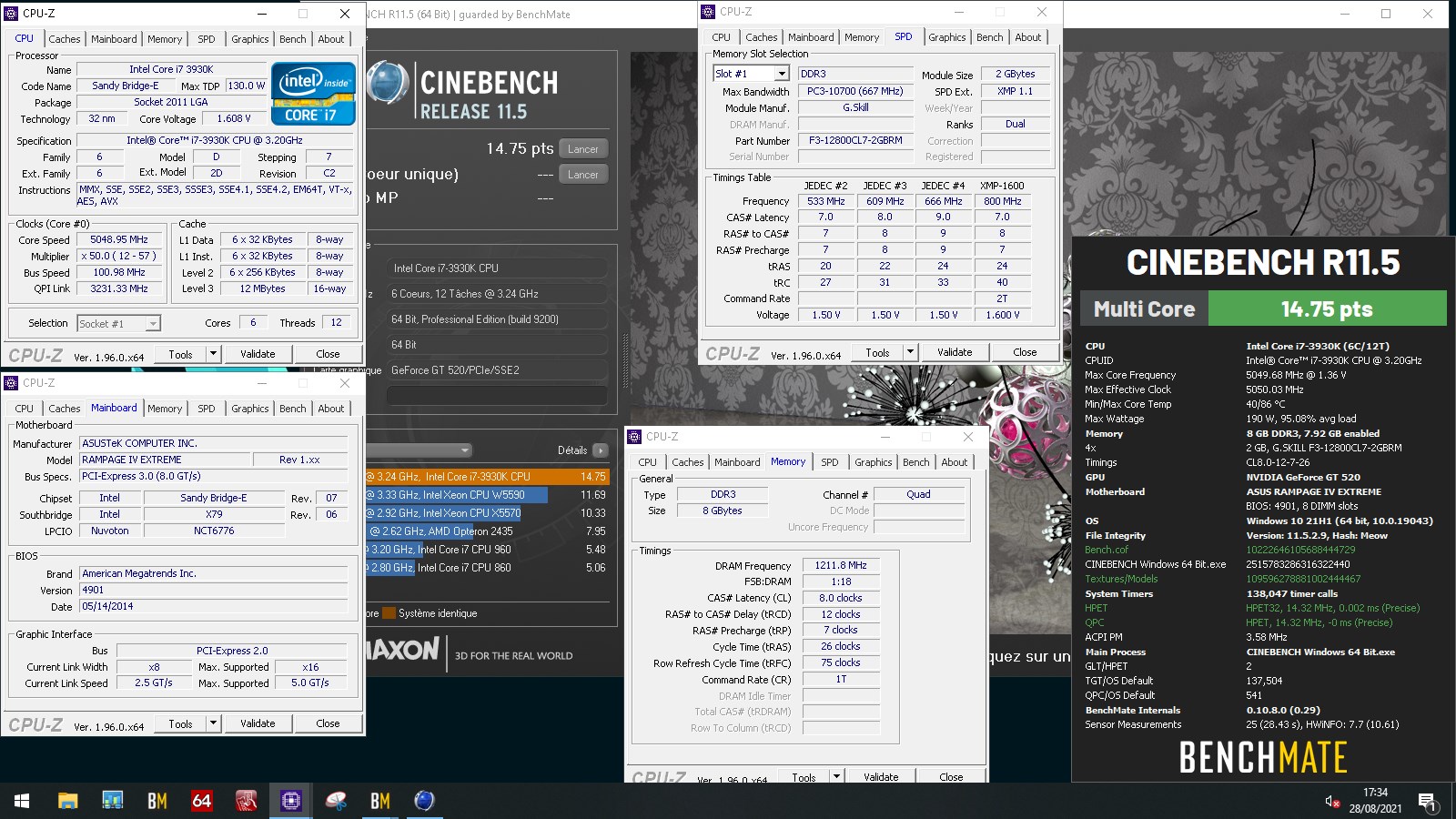Select the AMD Opteron 2435 ranking row
1456x819 pixels.
coord(488,531)
